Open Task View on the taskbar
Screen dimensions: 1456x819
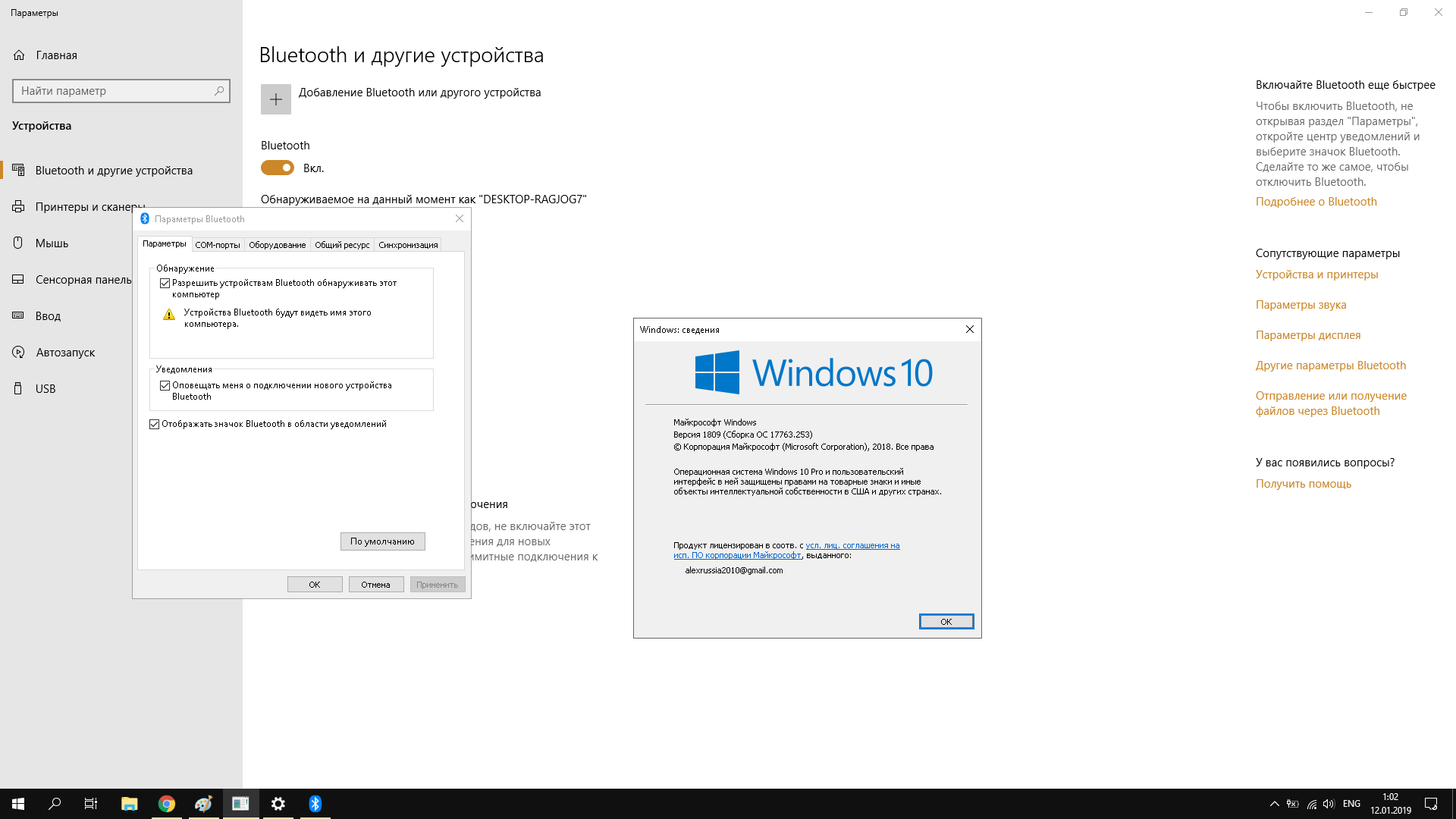[91, 804]
